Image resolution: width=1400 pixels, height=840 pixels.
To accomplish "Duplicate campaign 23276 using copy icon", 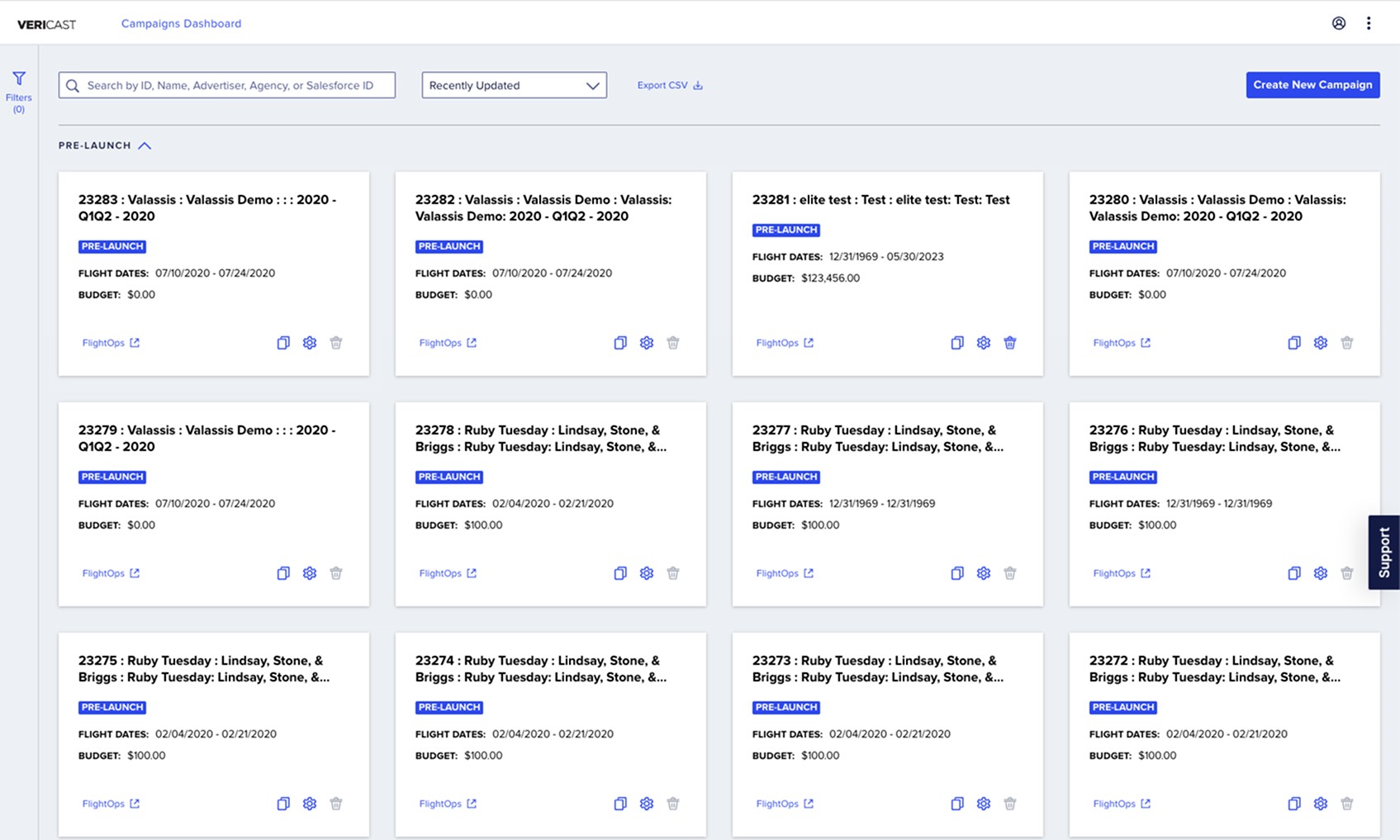I will point(1294,573).
